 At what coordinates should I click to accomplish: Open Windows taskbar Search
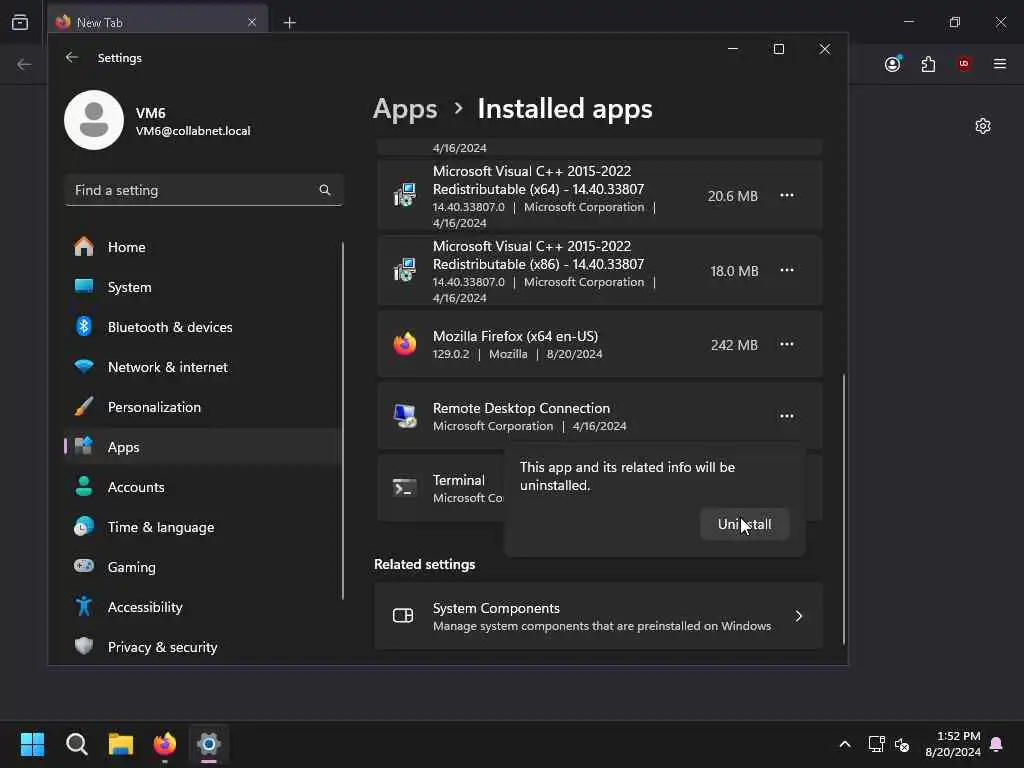[76, 744]
